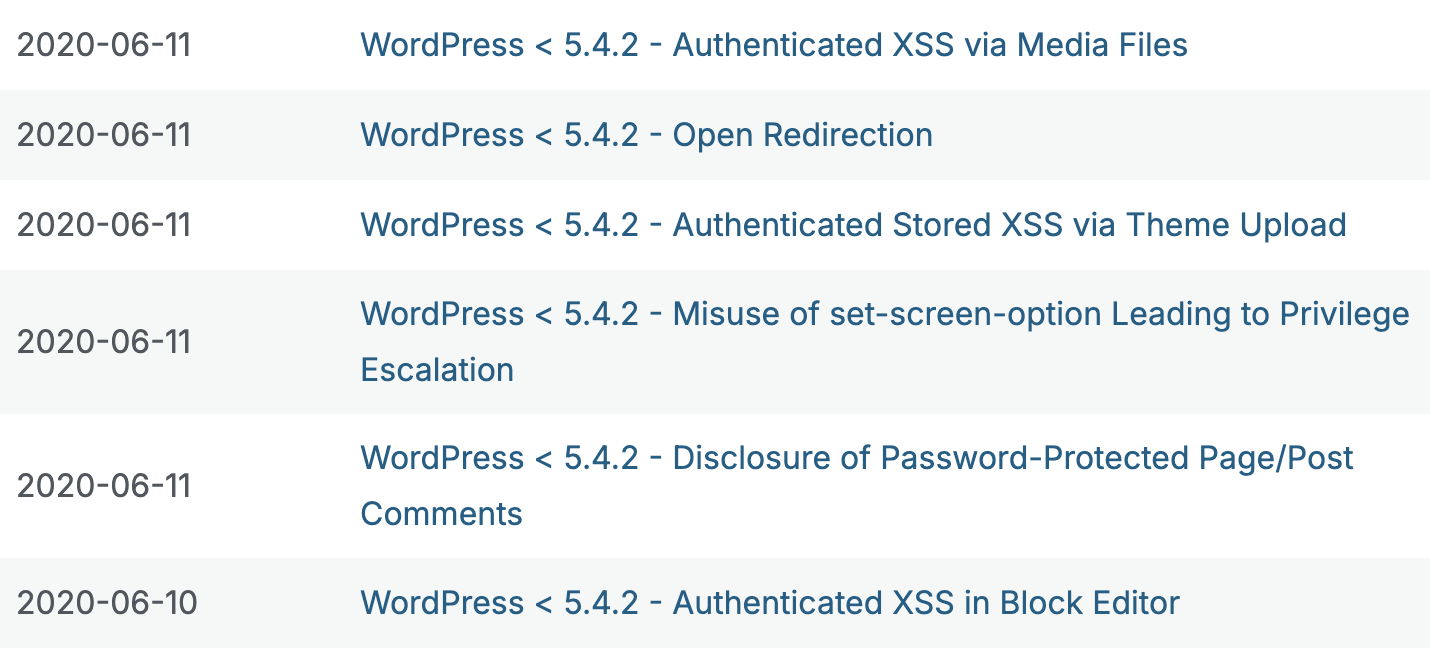The image size is (1430, 650).
Task: Open the Authenticated Stored XSS via Theme Upload advisory
Action: 852,225
